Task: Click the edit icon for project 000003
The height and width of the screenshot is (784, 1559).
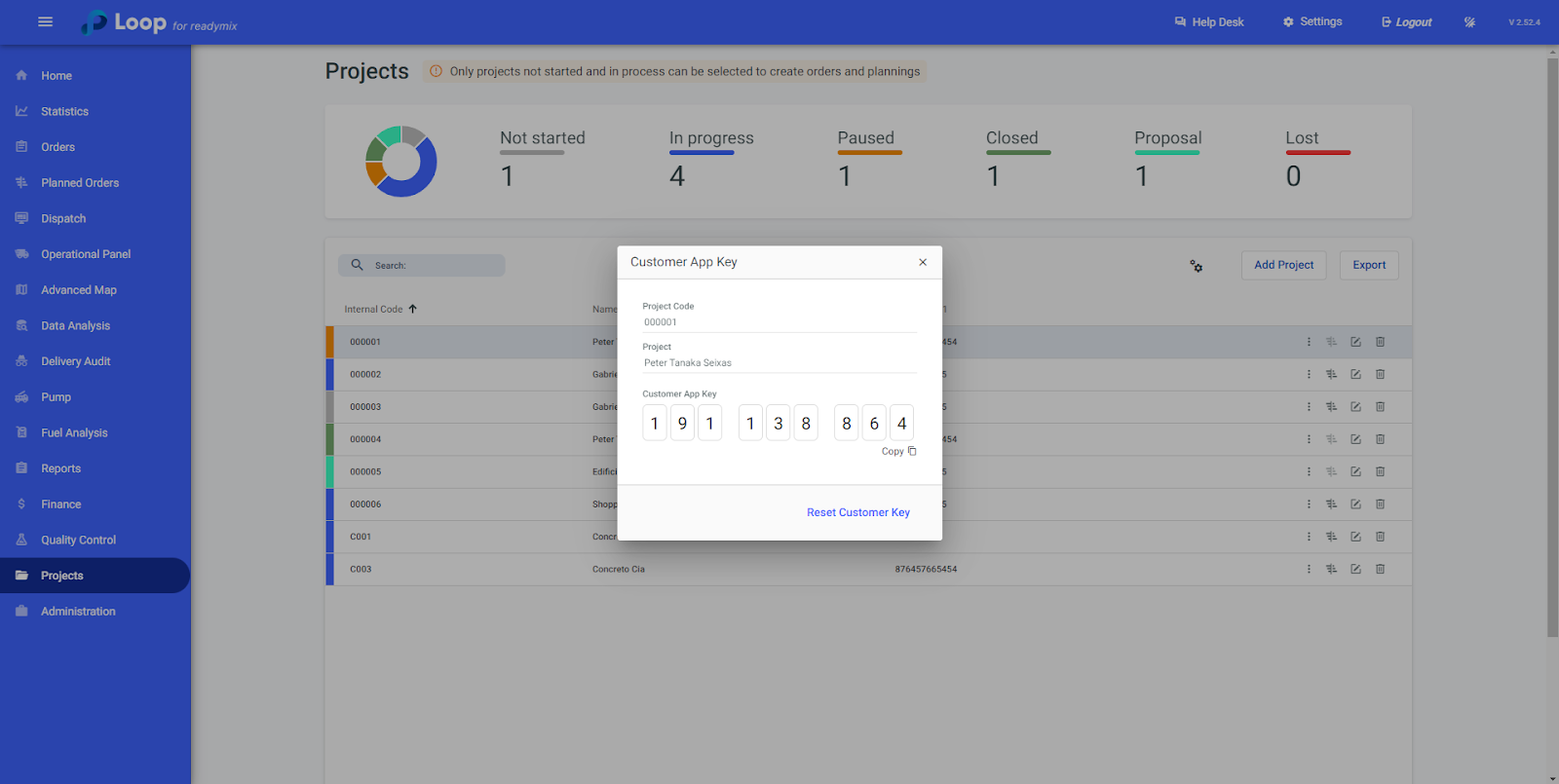Action: 1355,407
